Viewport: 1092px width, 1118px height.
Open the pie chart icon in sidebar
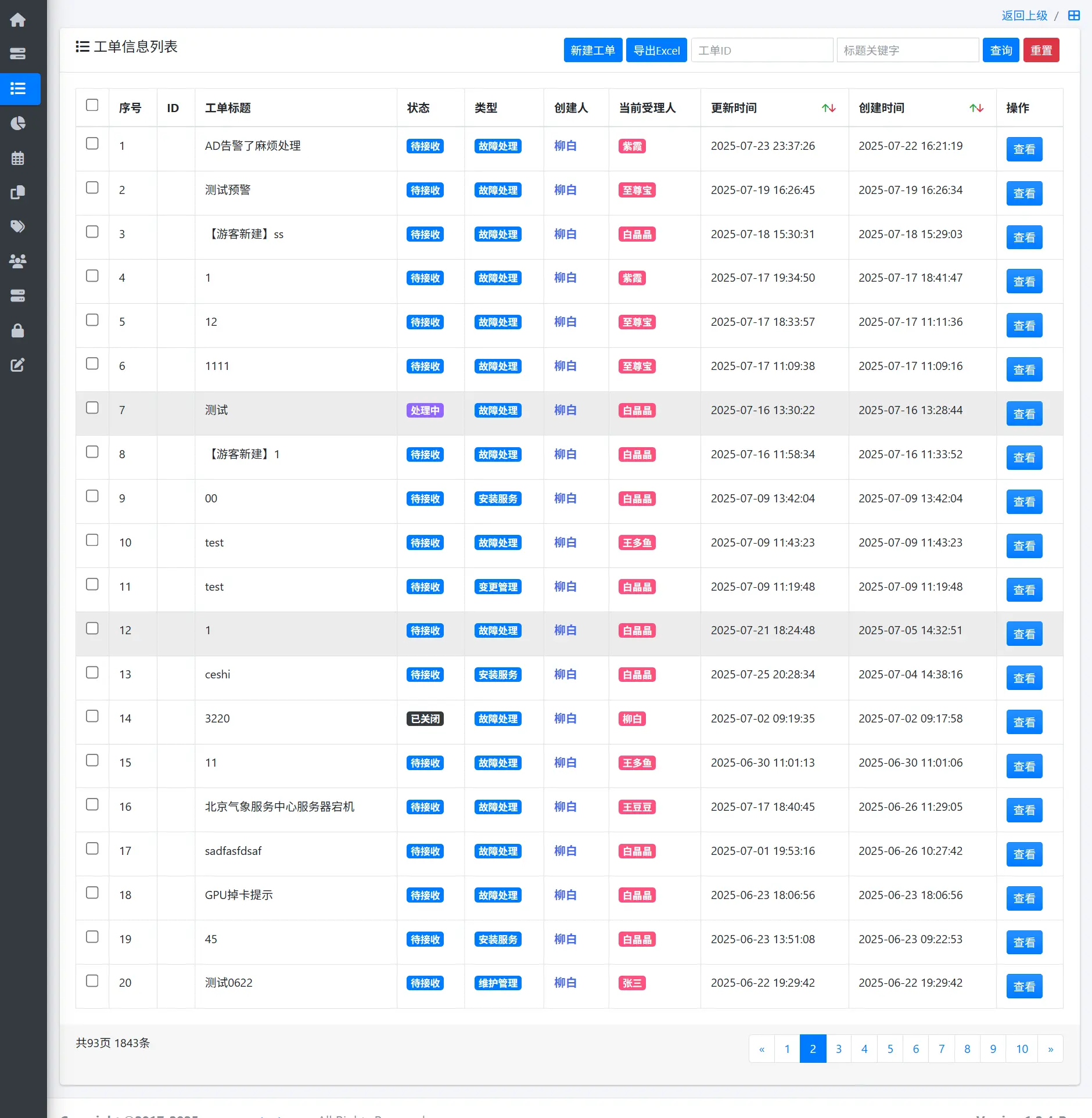pyautogui.click(x=18, y=123)
